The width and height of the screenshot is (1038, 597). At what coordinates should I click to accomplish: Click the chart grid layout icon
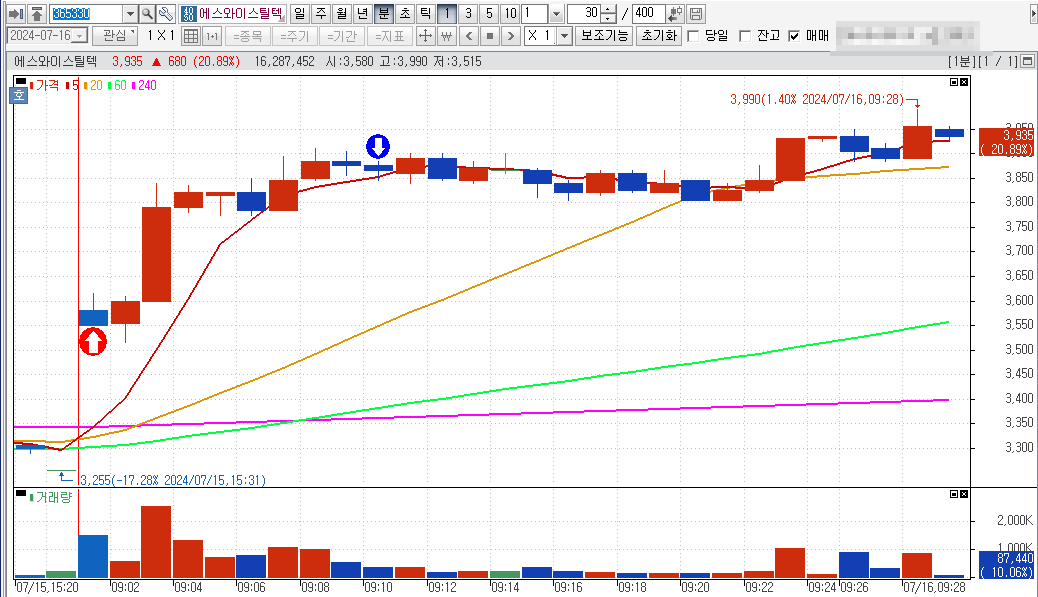191,36
